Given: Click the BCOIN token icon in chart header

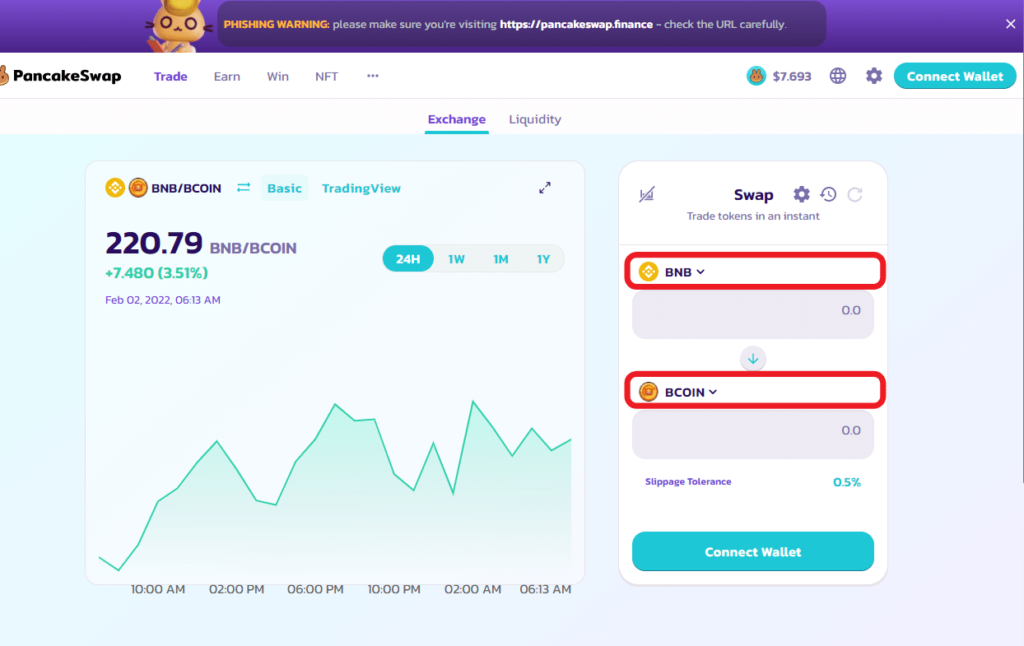Looking at the screenshot, I should tap(138, 187).
